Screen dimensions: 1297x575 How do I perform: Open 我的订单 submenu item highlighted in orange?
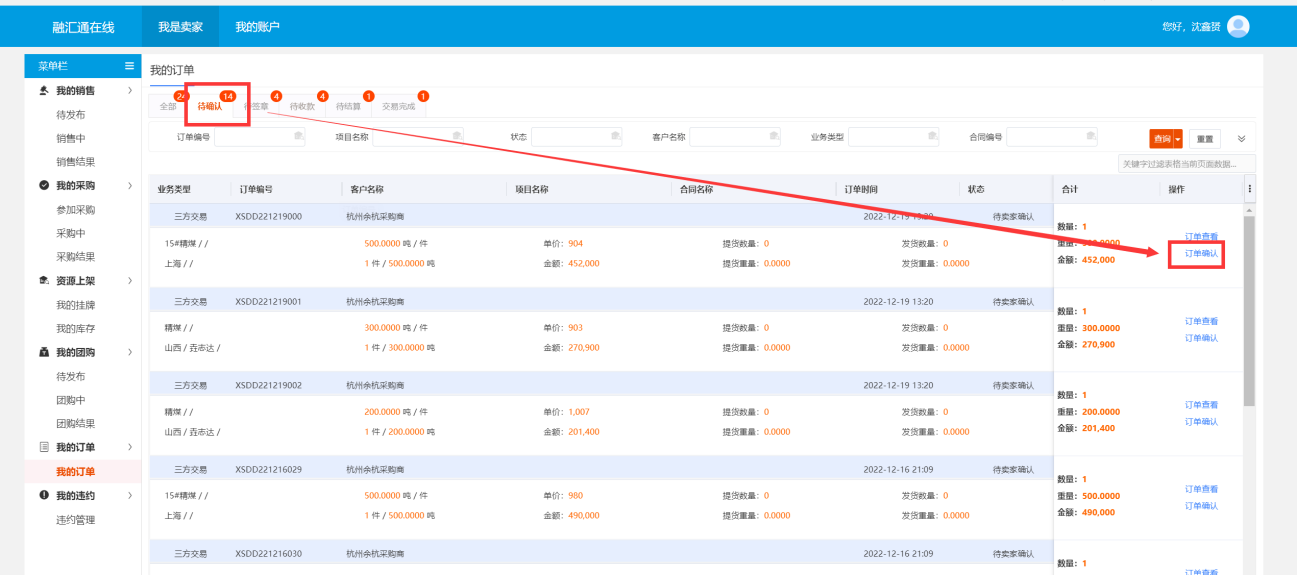point(76,472)
